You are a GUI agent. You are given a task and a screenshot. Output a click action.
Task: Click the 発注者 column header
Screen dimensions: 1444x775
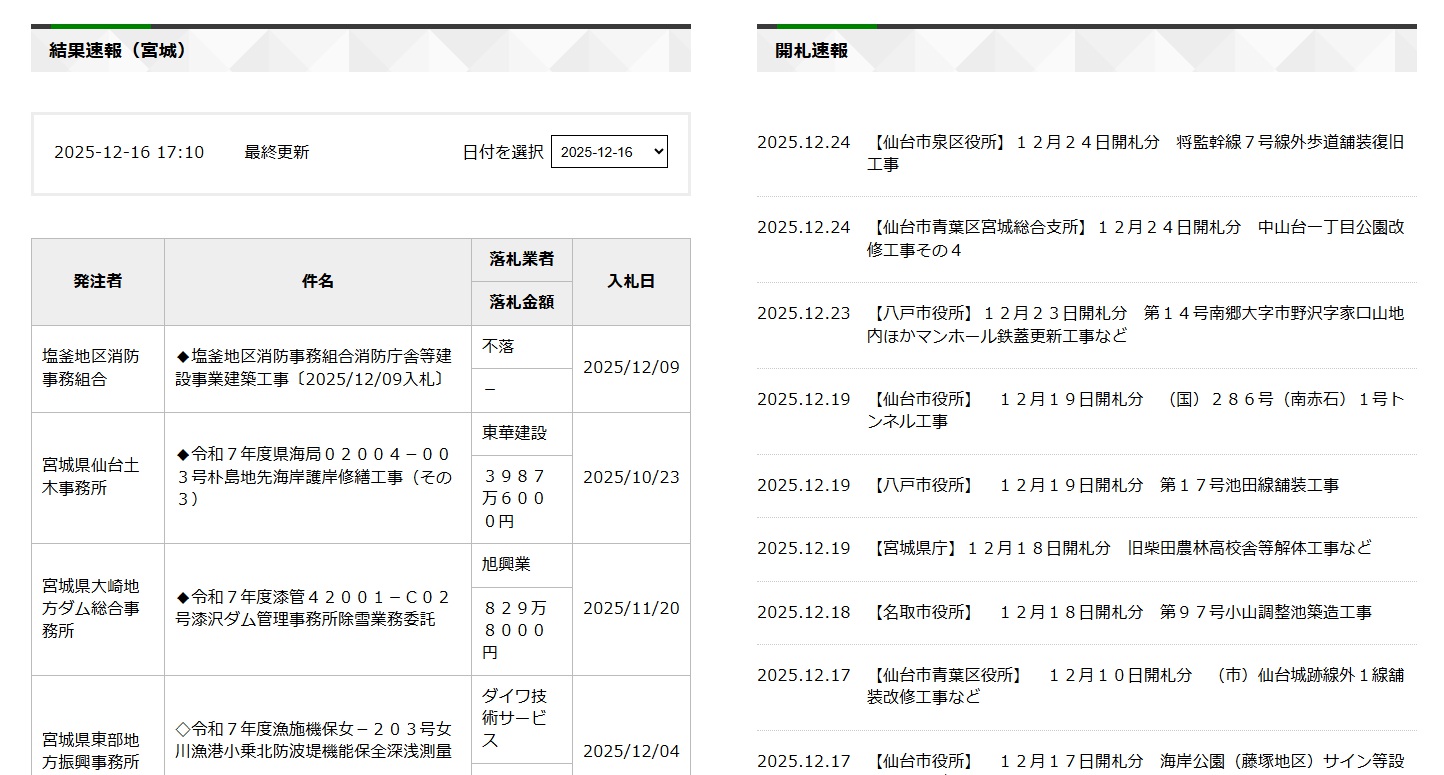98,281
